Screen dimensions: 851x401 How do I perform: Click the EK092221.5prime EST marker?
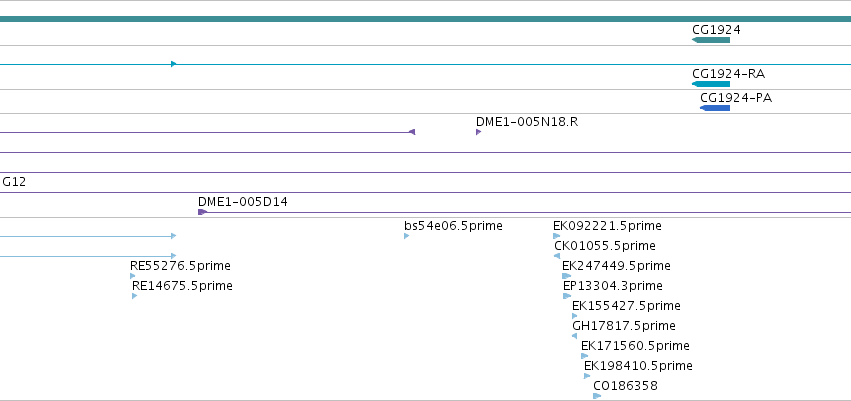[x=556, y=236]
